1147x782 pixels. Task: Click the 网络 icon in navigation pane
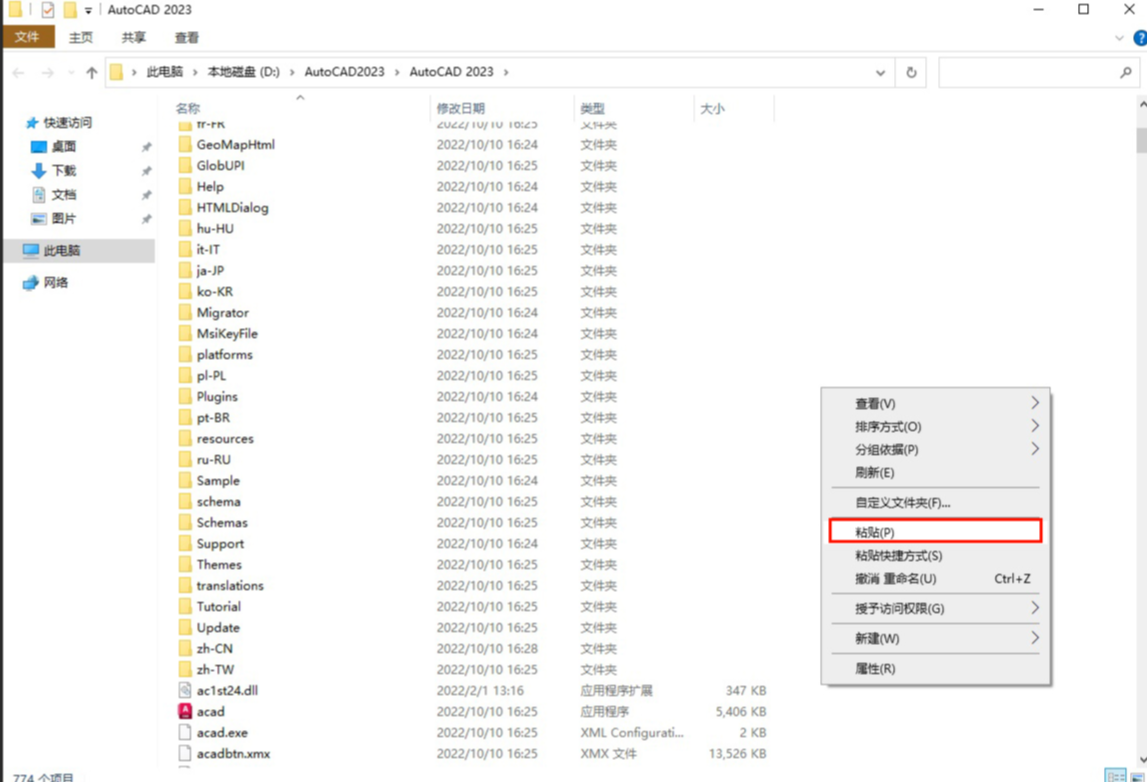tap(31, 283)
